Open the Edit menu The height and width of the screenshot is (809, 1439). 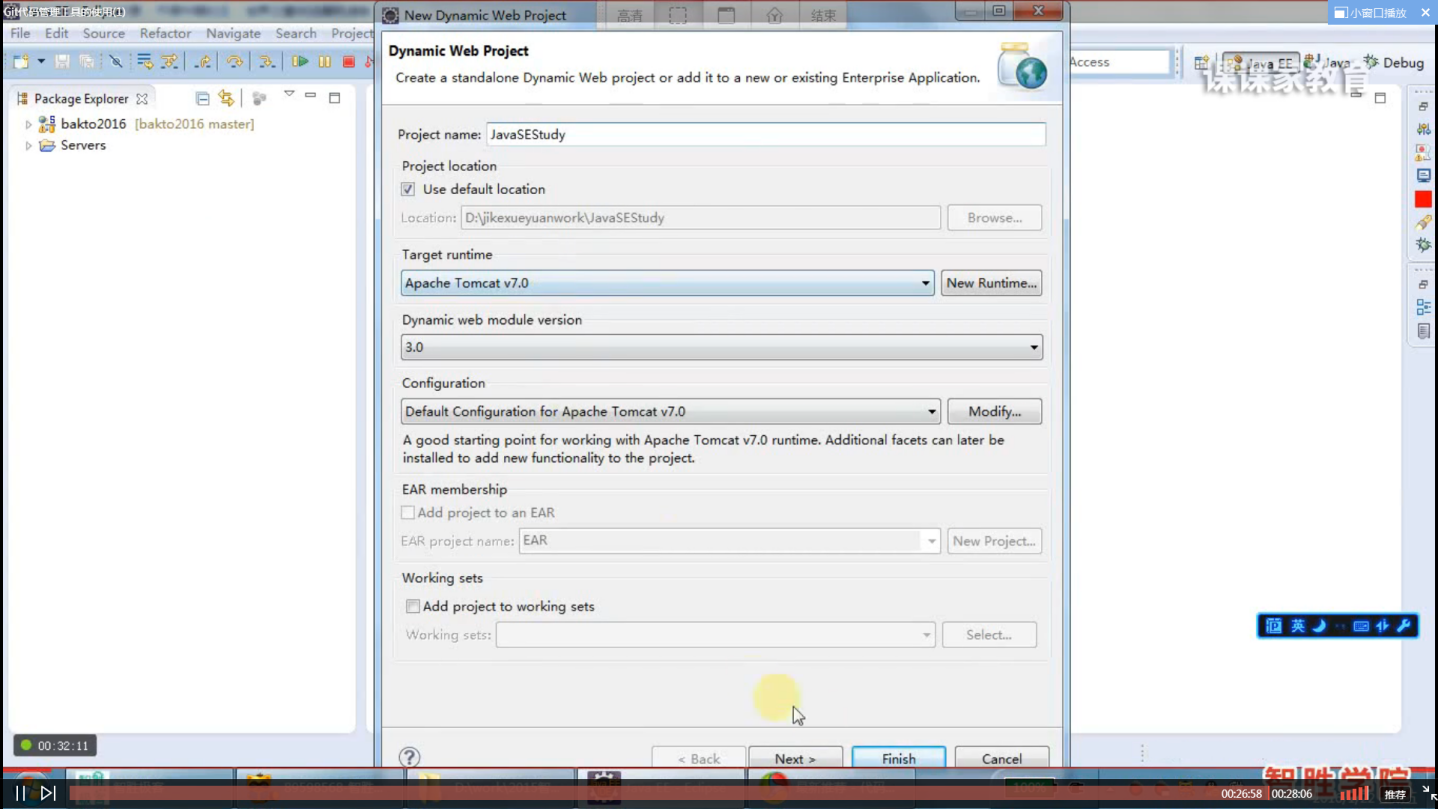pyautogui.click(x=57, y=33)
